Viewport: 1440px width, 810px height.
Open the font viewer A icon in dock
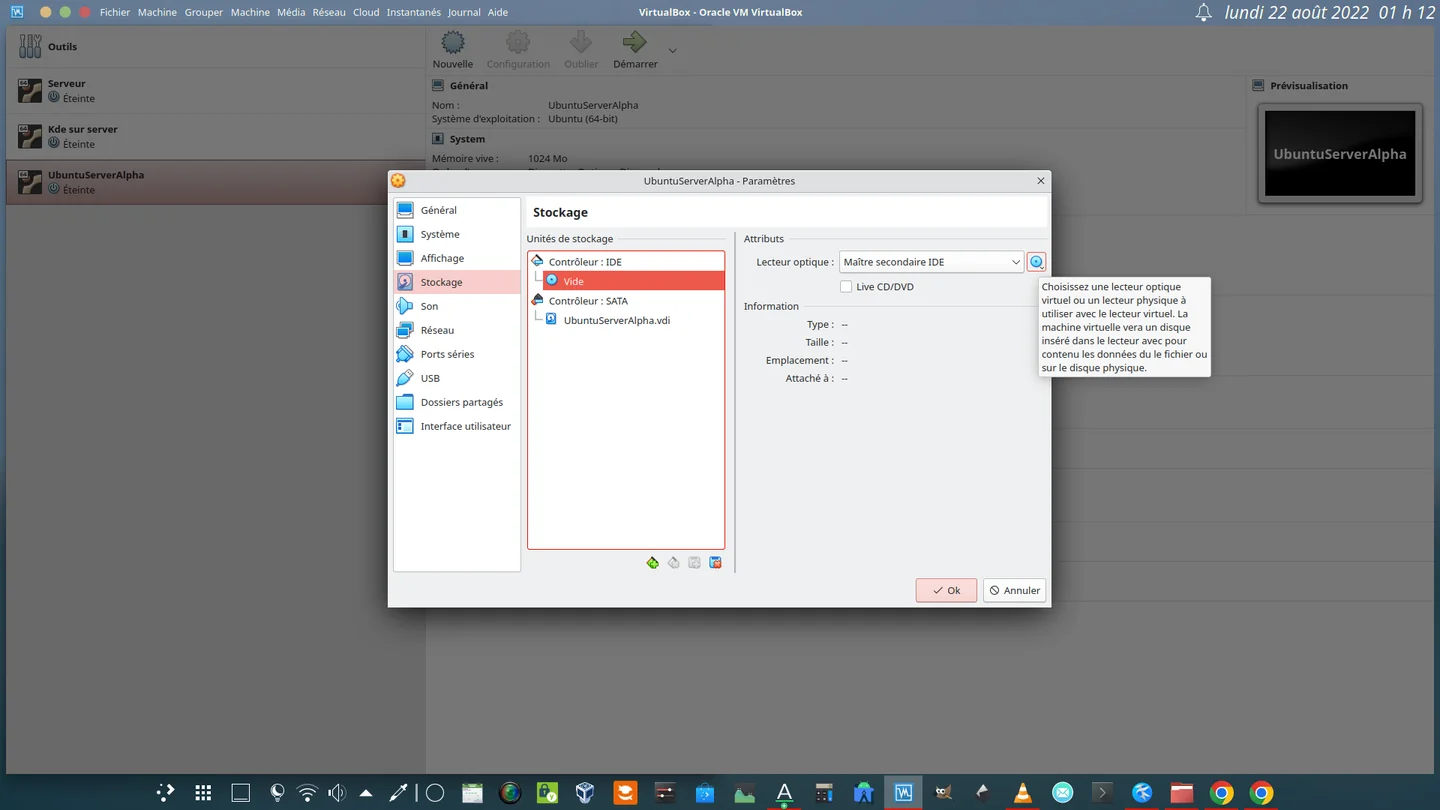[784, 793]
